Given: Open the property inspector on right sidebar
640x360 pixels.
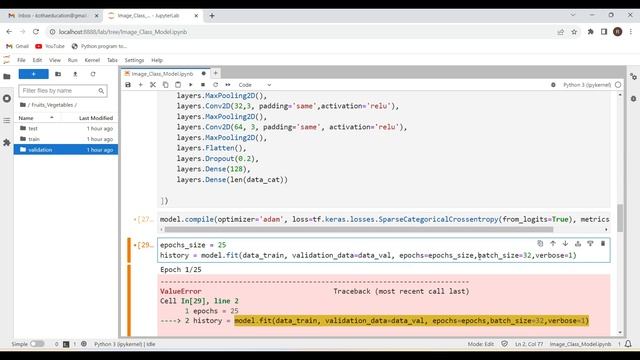Looking at the screenshot, I should 633,76.
